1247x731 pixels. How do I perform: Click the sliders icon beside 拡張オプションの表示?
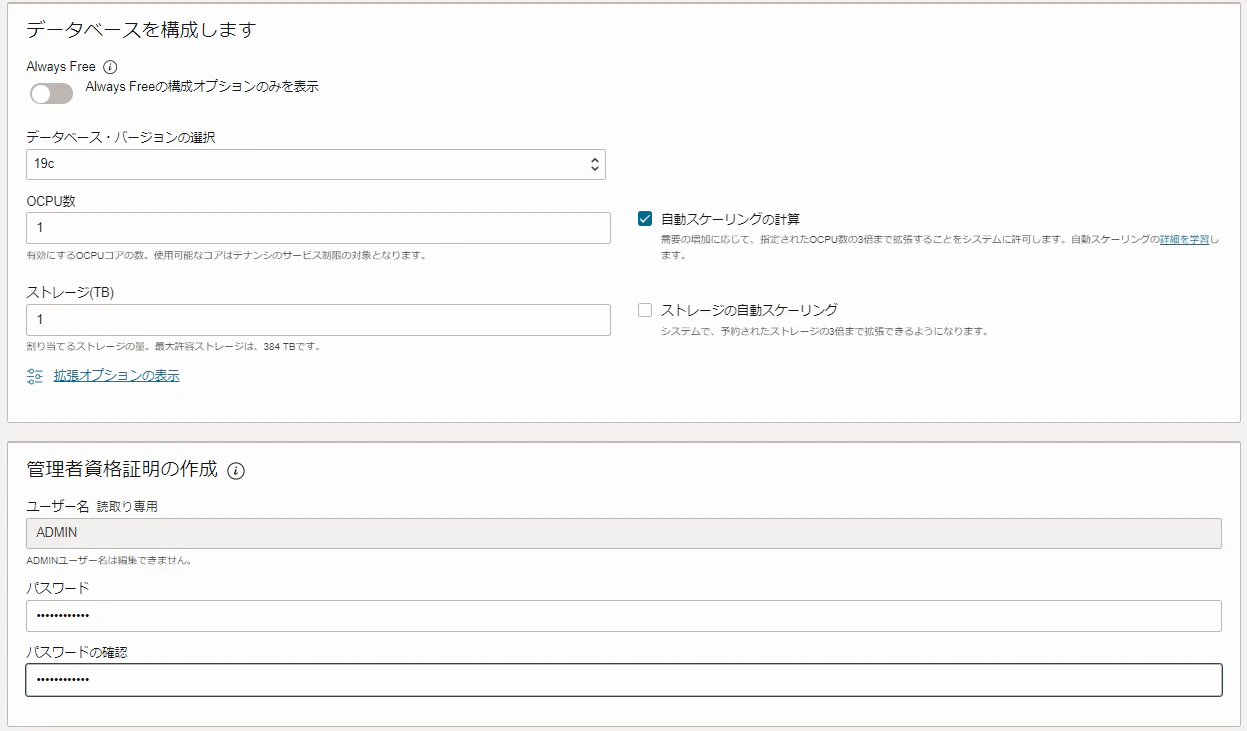pyautogui.click(x=35, y=376)
